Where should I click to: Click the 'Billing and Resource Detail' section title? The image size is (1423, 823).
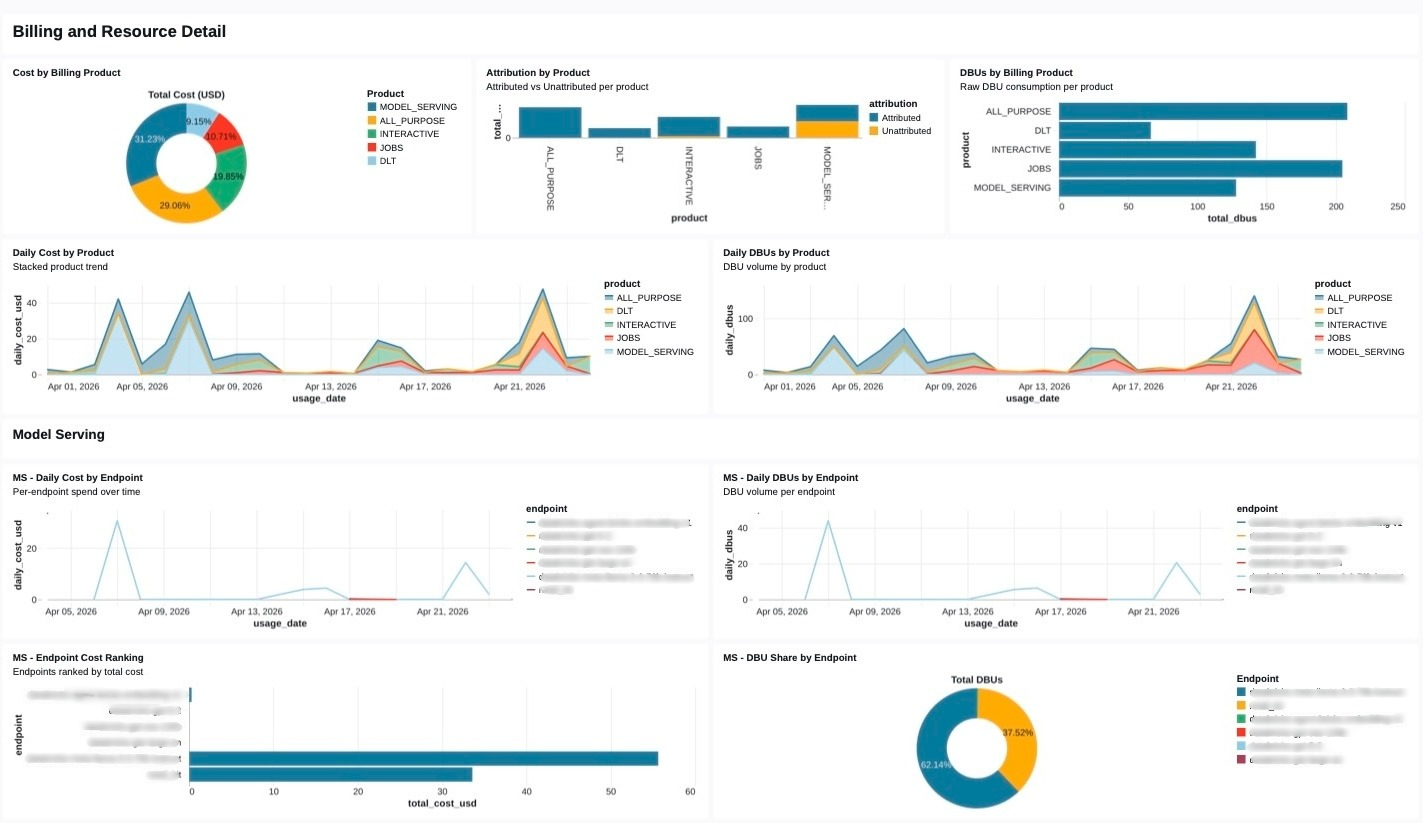tap(118, 31)
